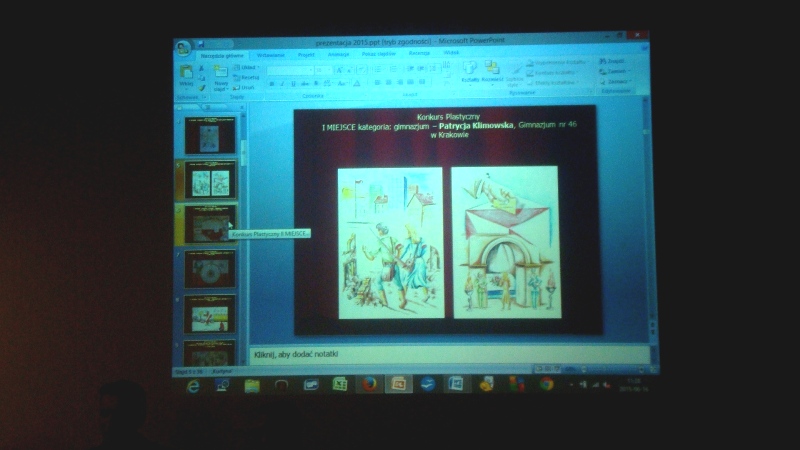This screenshot has width=800, height=450.
Task: Switch to Word from the taskbar
Action: pos(456,384)
